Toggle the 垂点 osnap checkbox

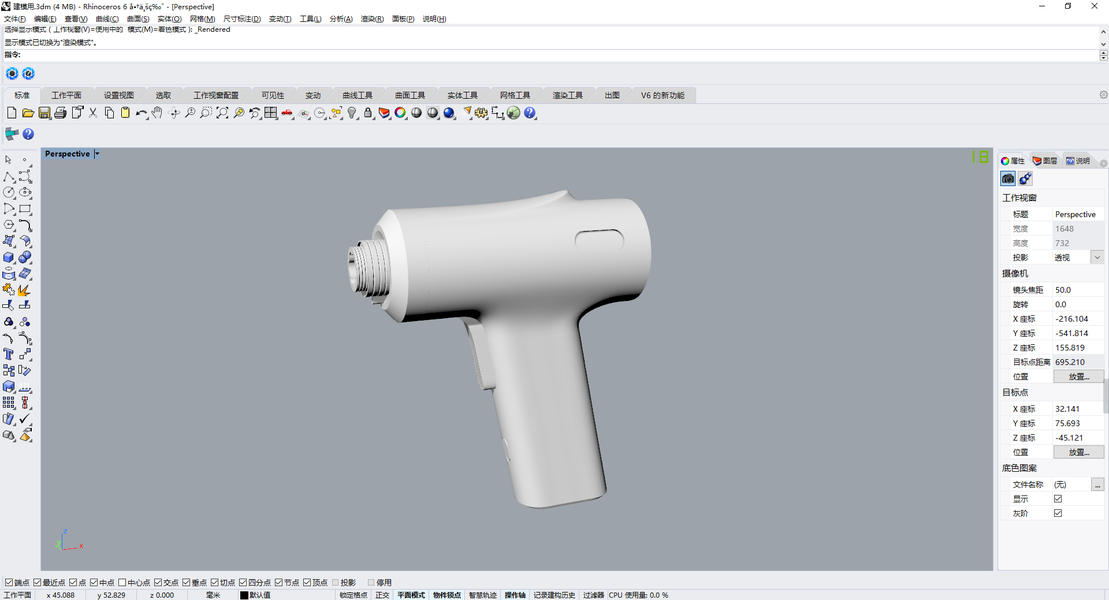point(187,582)
